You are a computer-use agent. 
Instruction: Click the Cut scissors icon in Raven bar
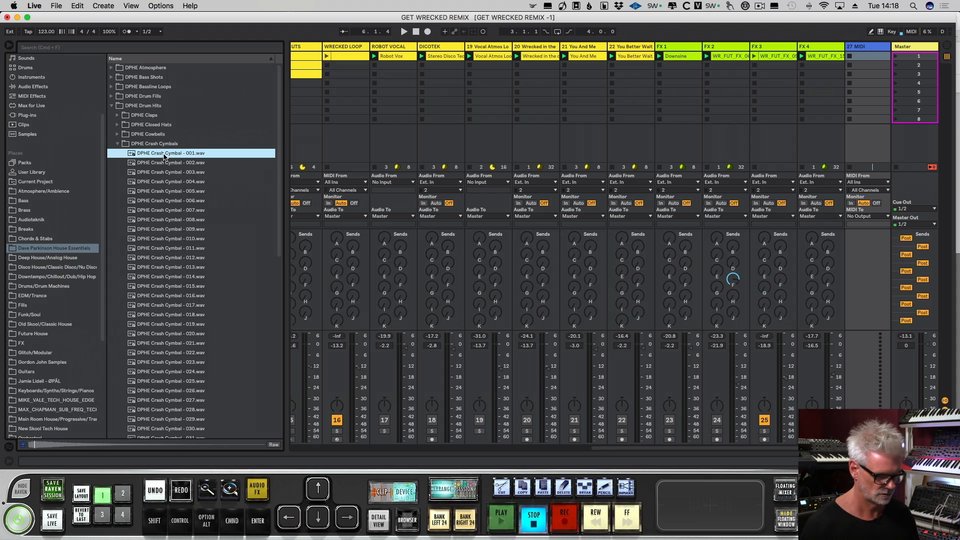[501, 488]
